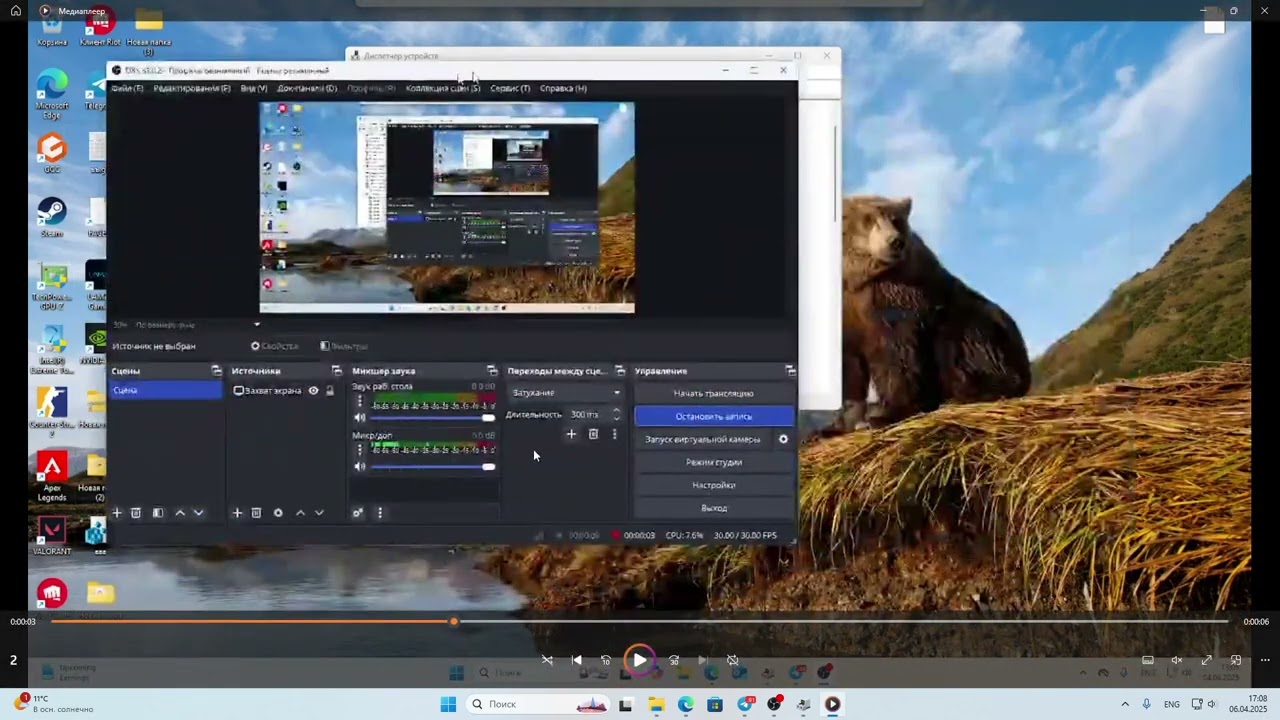Screen dimensions: 1280x720
Task: Open scene filters icon in Scenes panel
Action: click(157, 513)
